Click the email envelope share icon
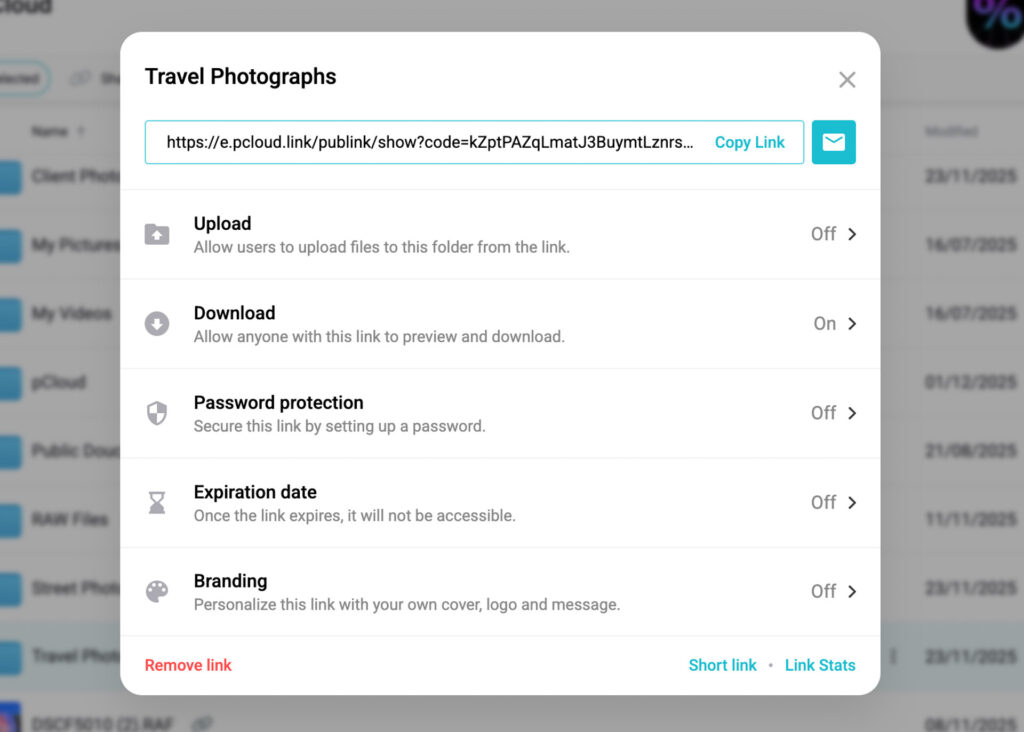Screen dimensions: 1024x732 pyautogui.click(x=833, y=142)
